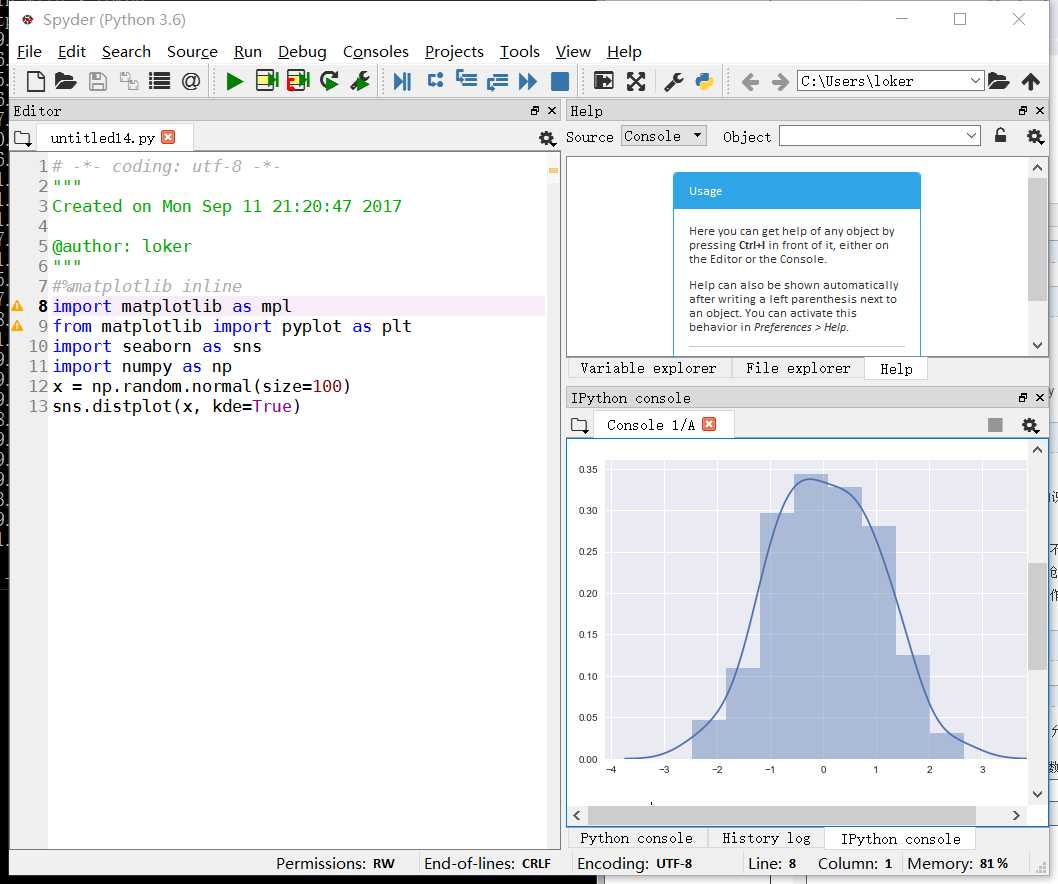Screen dimensions: 1058x884
Task: Go forward with the right arrow icon
Action: click(780, 82)
